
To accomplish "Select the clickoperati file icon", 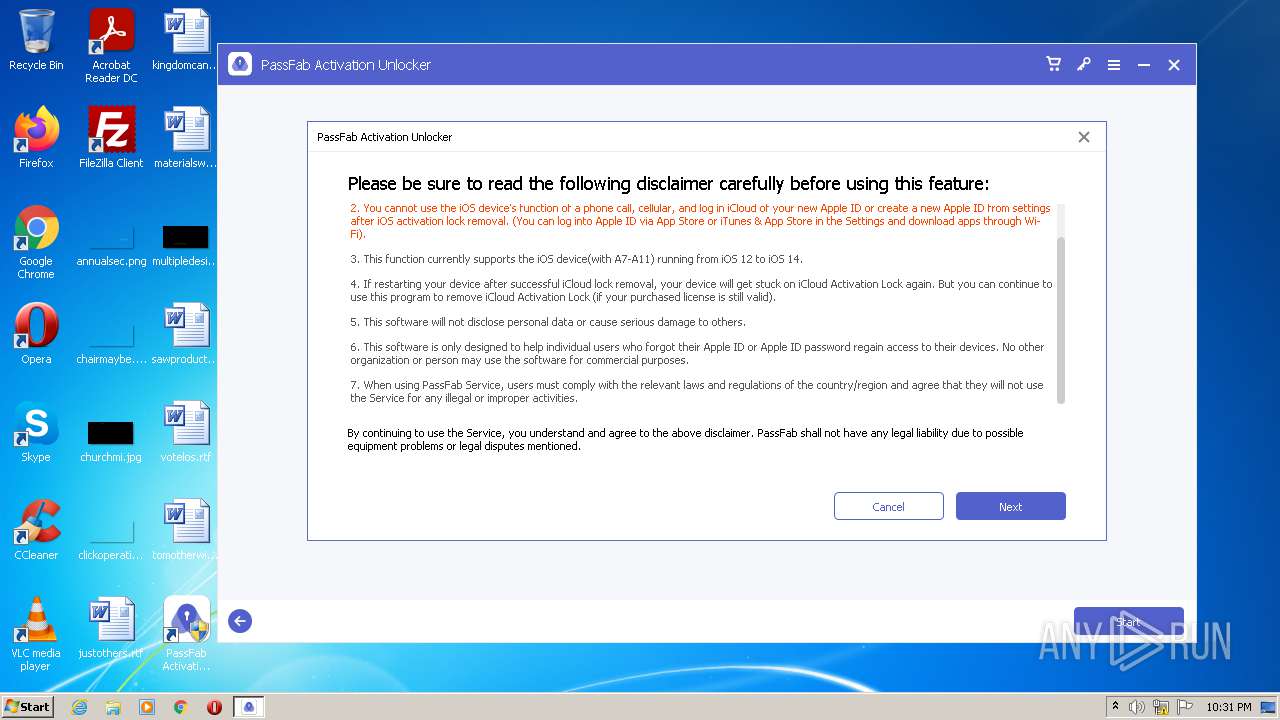I will tap(111, 536).
